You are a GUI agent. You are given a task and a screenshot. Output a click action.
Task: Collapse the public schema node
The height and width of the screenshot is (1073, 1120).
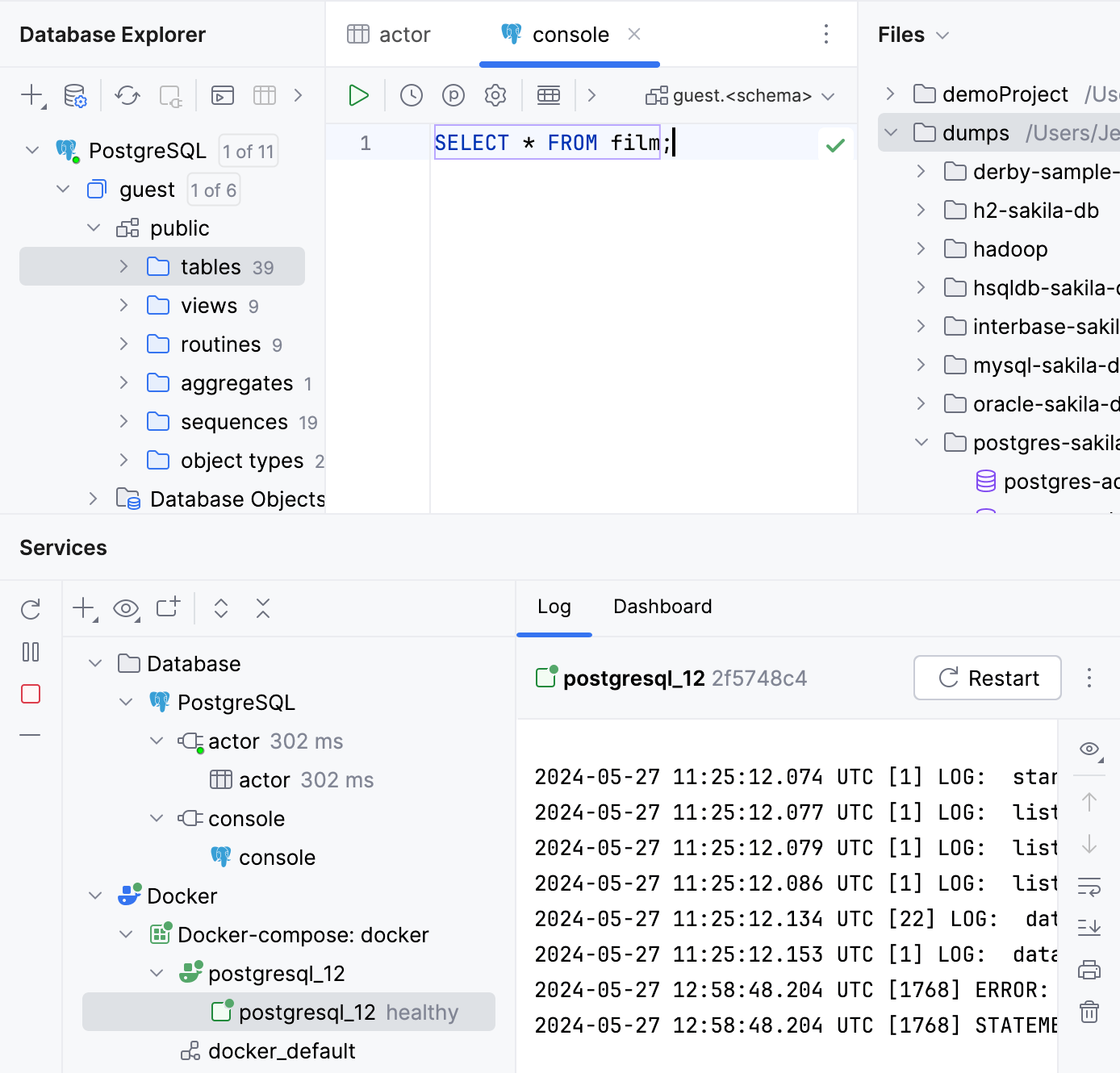[x=94, y=228]
